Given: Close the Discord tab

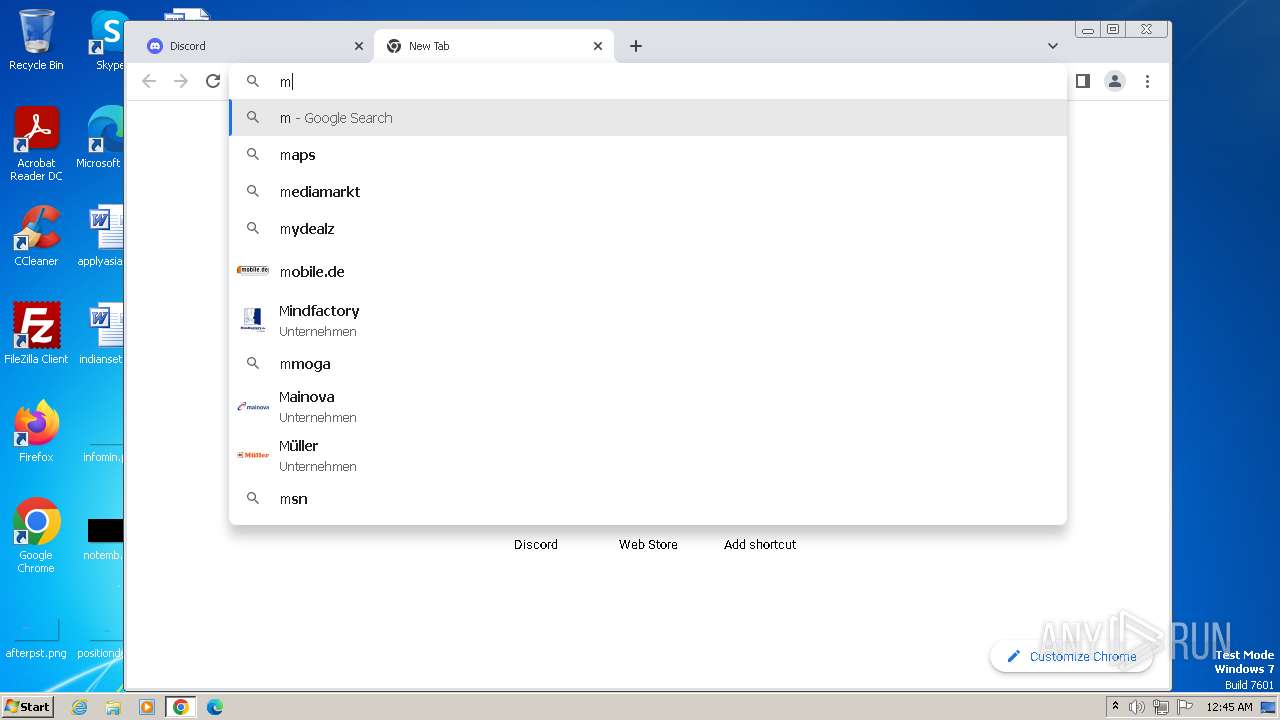Looking at the screenshot, I should click(x=359, y=46).
